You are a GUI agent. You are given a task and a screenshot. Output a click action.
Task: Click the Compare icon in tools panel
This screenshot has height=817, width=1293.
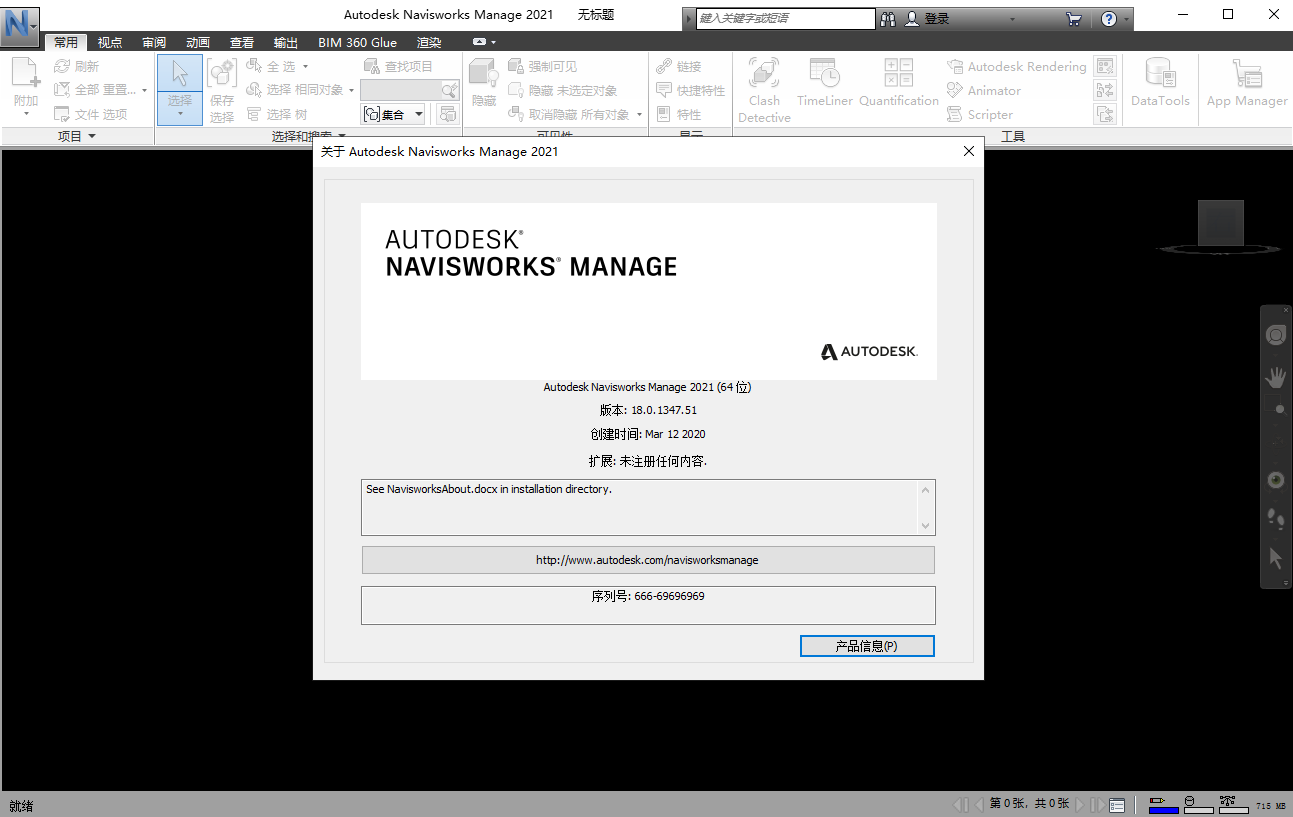pos(1105,114)
